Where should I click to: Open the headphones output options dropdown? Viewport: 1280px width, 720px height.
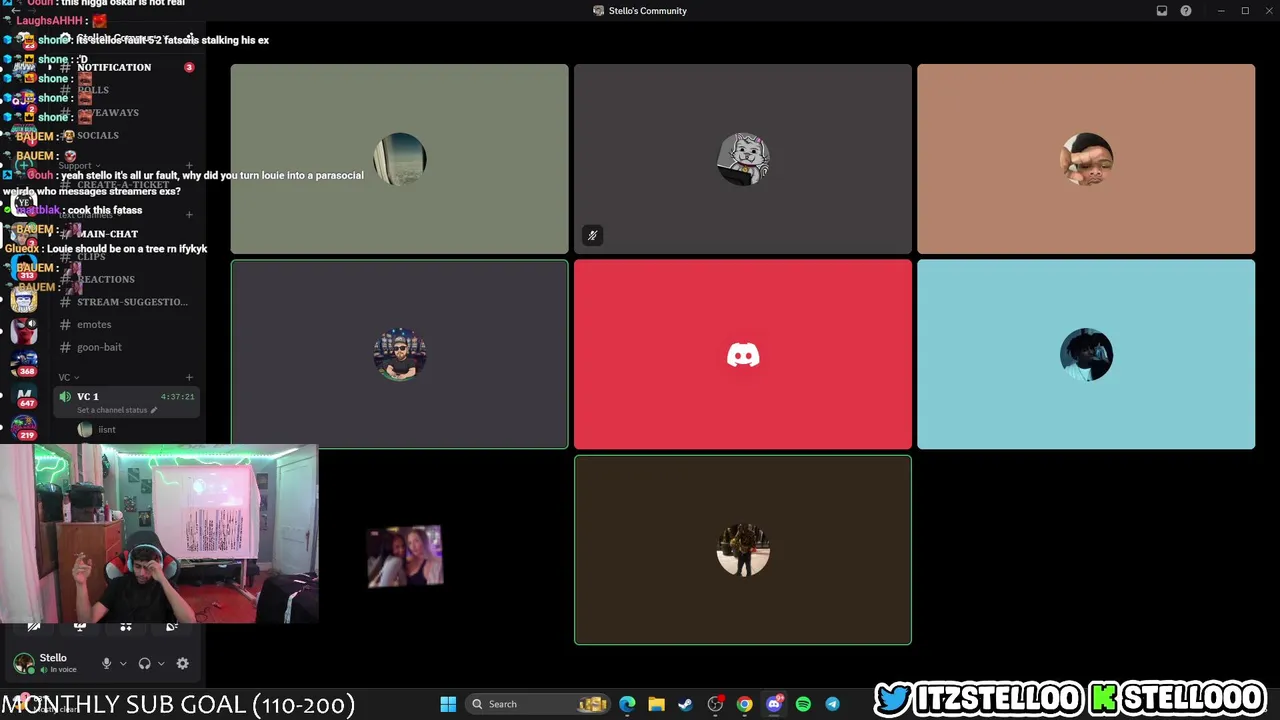(160, 663)
